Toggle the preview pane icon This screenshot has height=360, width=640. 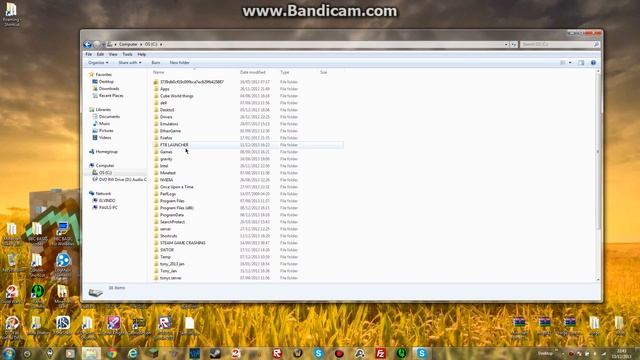point(581,63)
